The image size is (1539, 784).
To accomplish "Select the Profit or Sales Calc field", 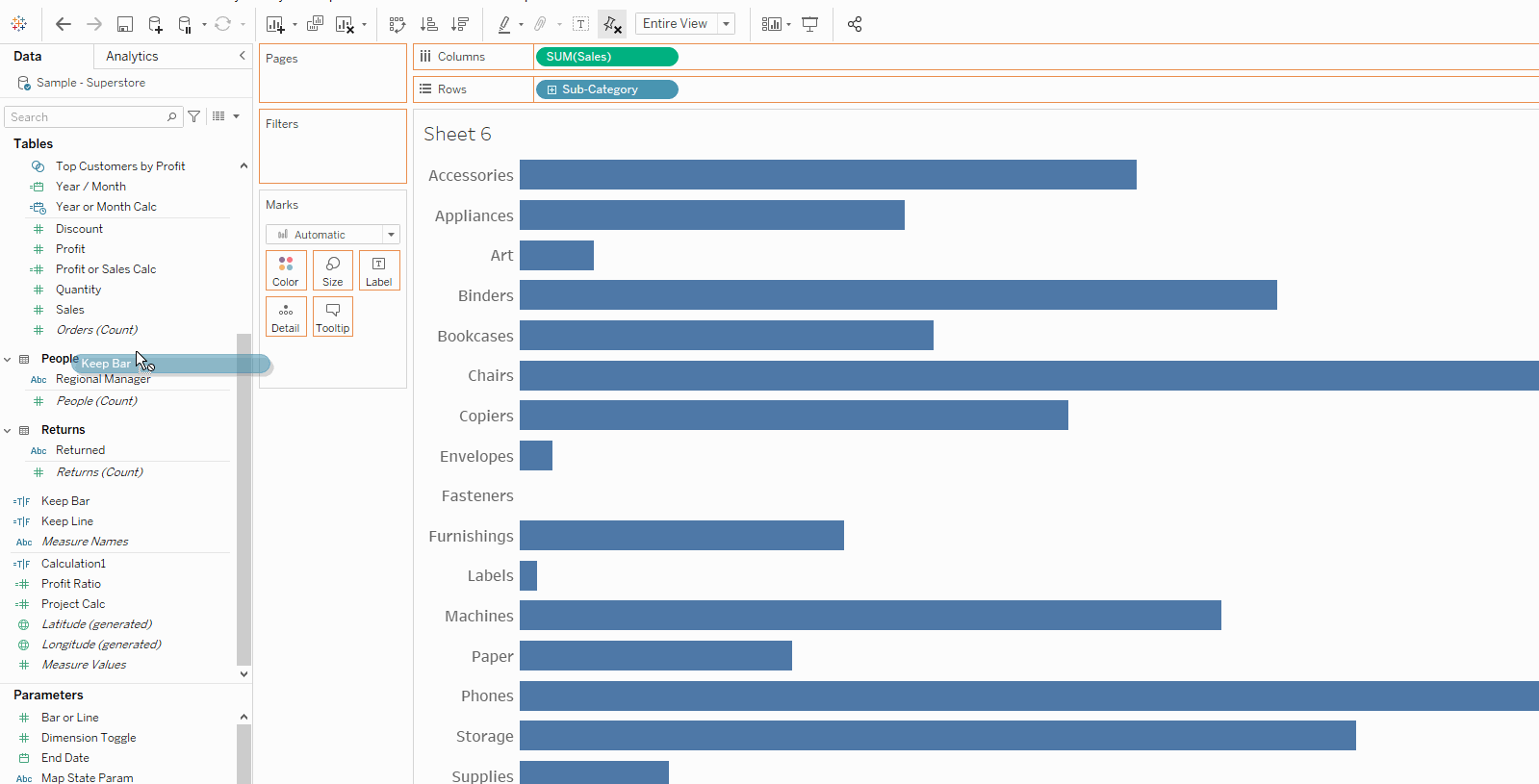I will tap(106, 269).
